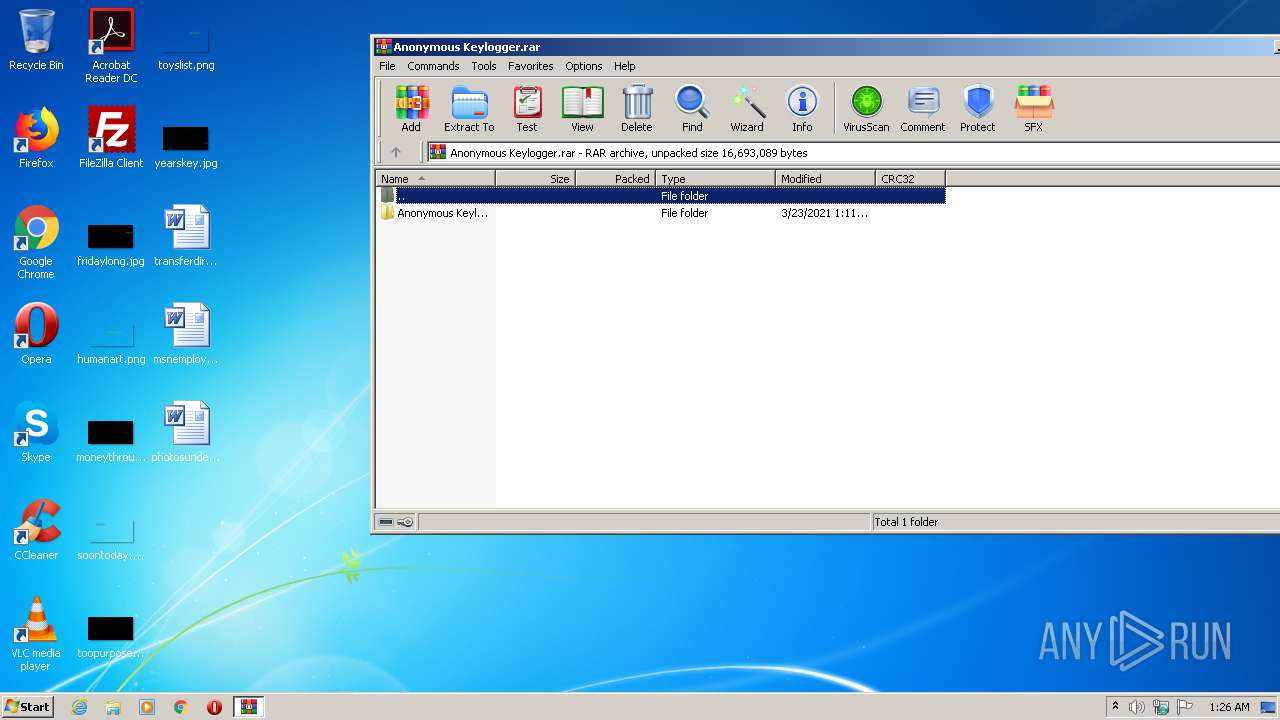This screenshot has height=720, width=1280.
Task: Open the Help menu
Action: [625, 66]
